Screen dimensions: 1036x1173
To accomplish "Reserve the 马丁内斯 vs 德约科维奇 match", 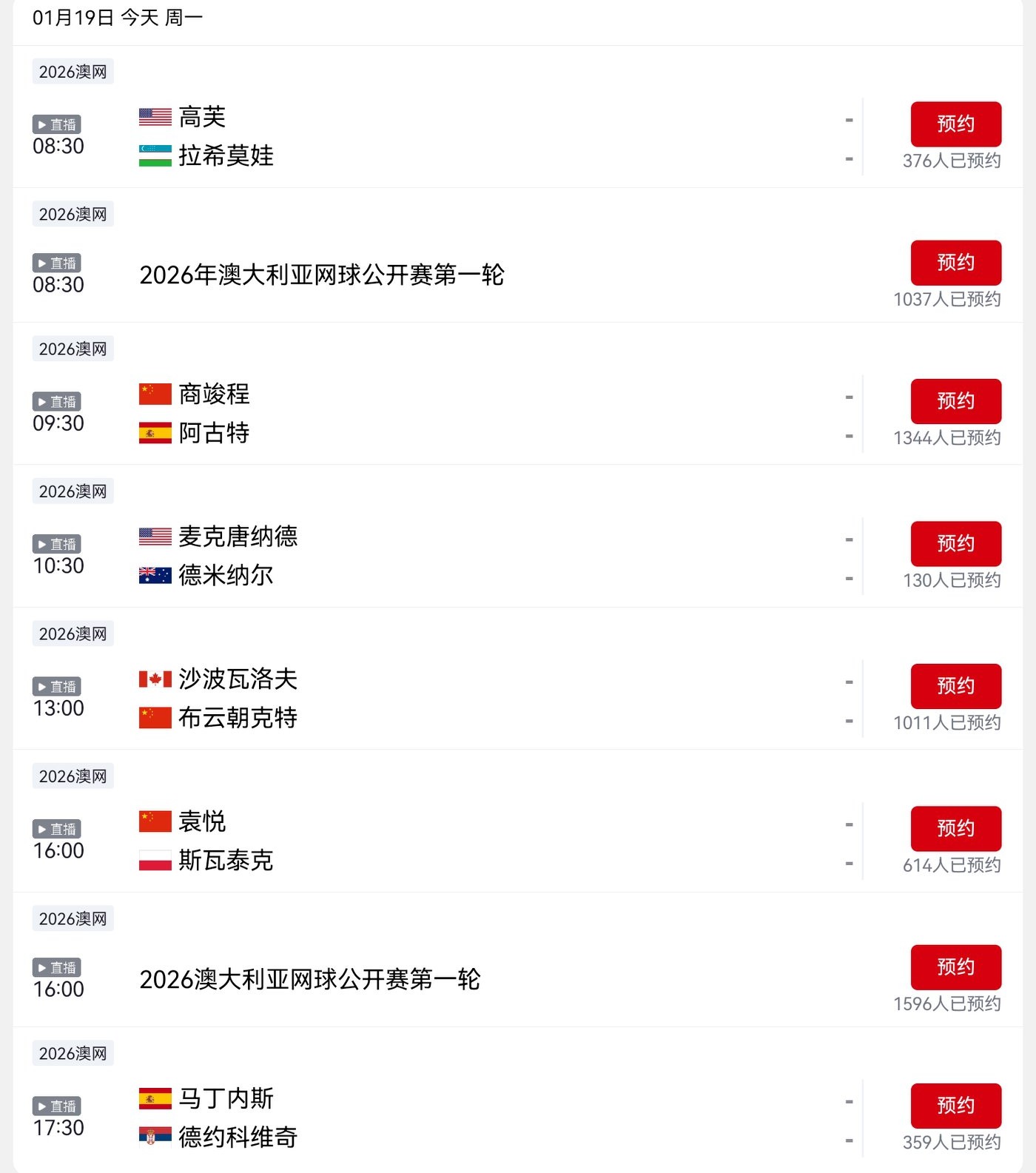I will coord(955,1106).
